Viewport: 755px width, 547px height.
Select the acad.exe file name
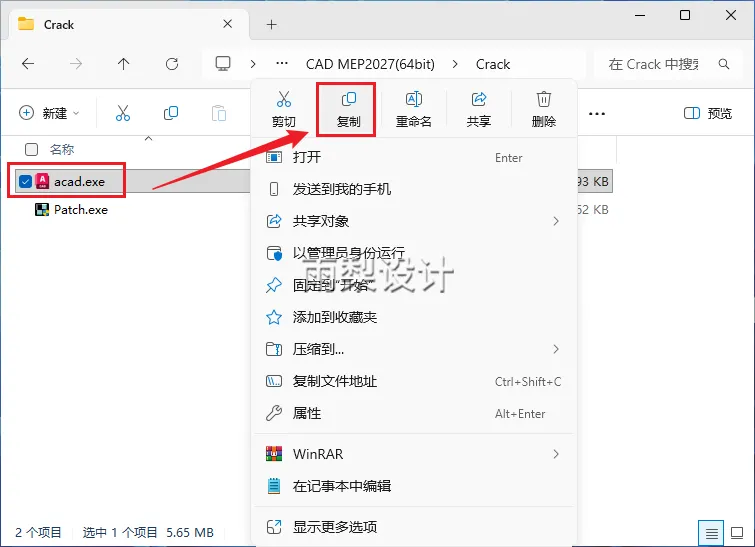(79, 182)
